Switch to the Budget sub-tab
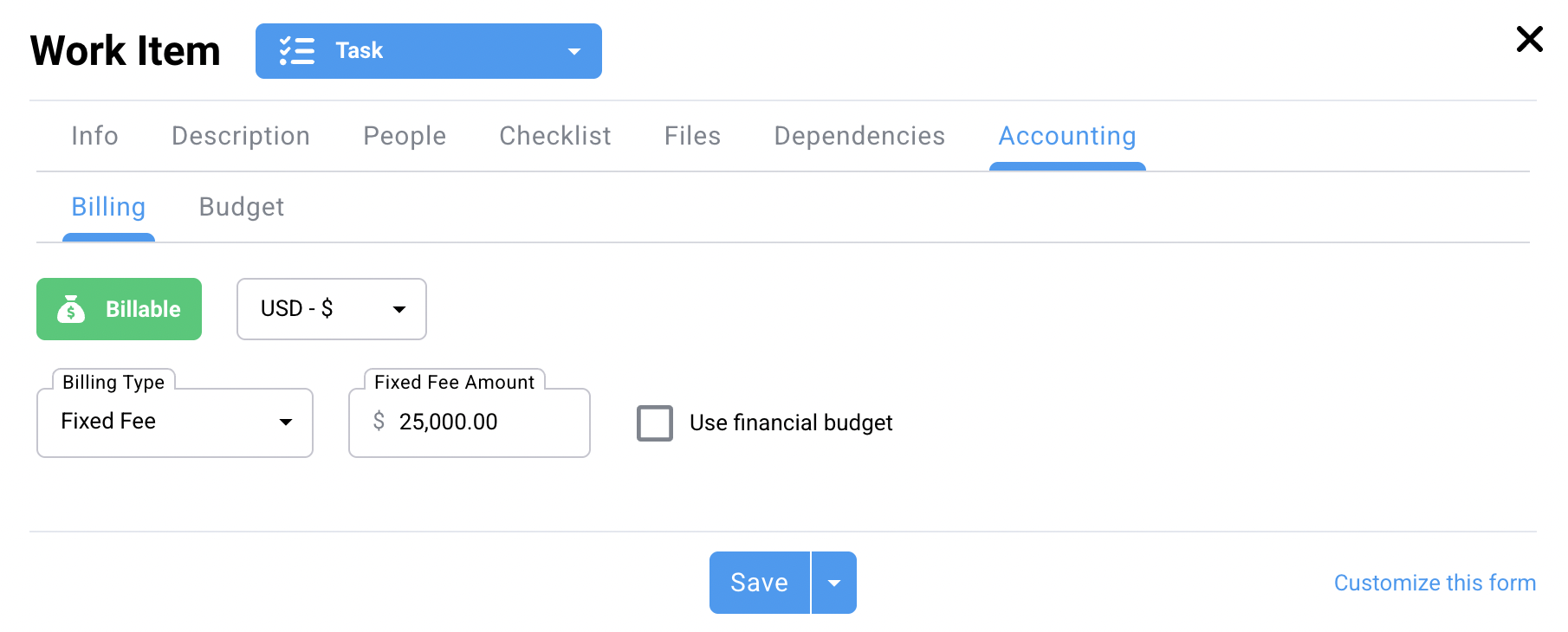This screenshot has height=632, width=1568. tap(241, 207)
